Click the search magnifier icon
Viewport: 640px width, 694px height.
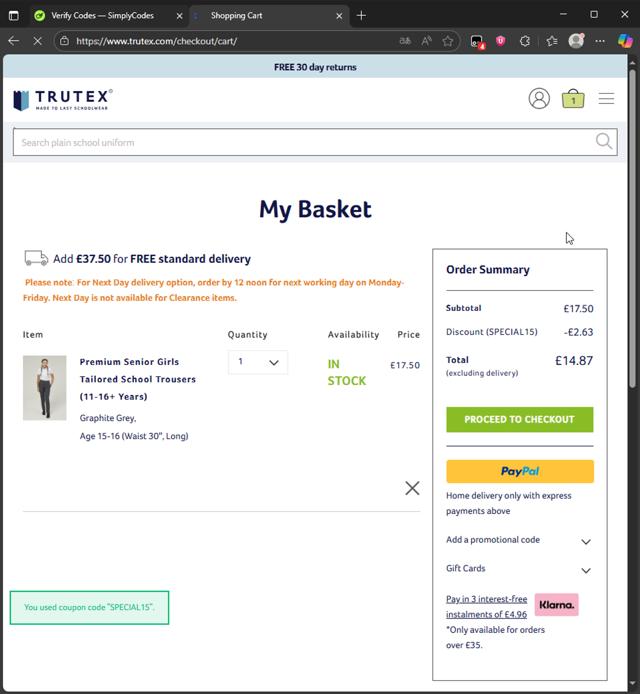coord(603,142)
